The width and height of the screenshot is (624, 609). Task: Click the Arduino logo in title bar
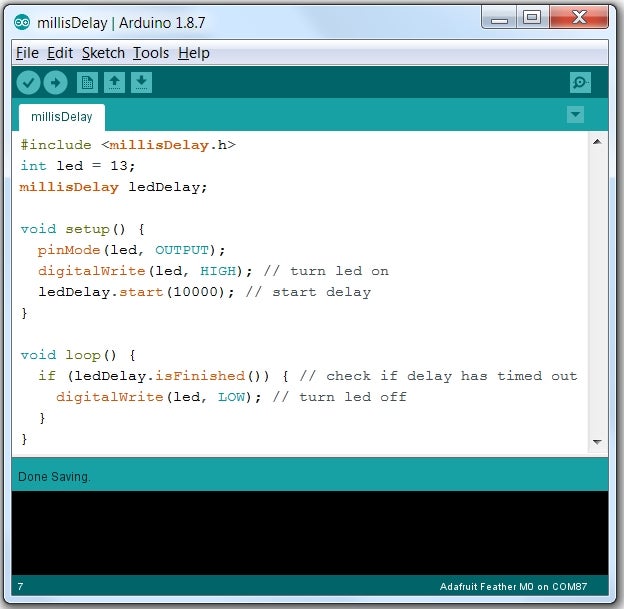coord(21,23)
